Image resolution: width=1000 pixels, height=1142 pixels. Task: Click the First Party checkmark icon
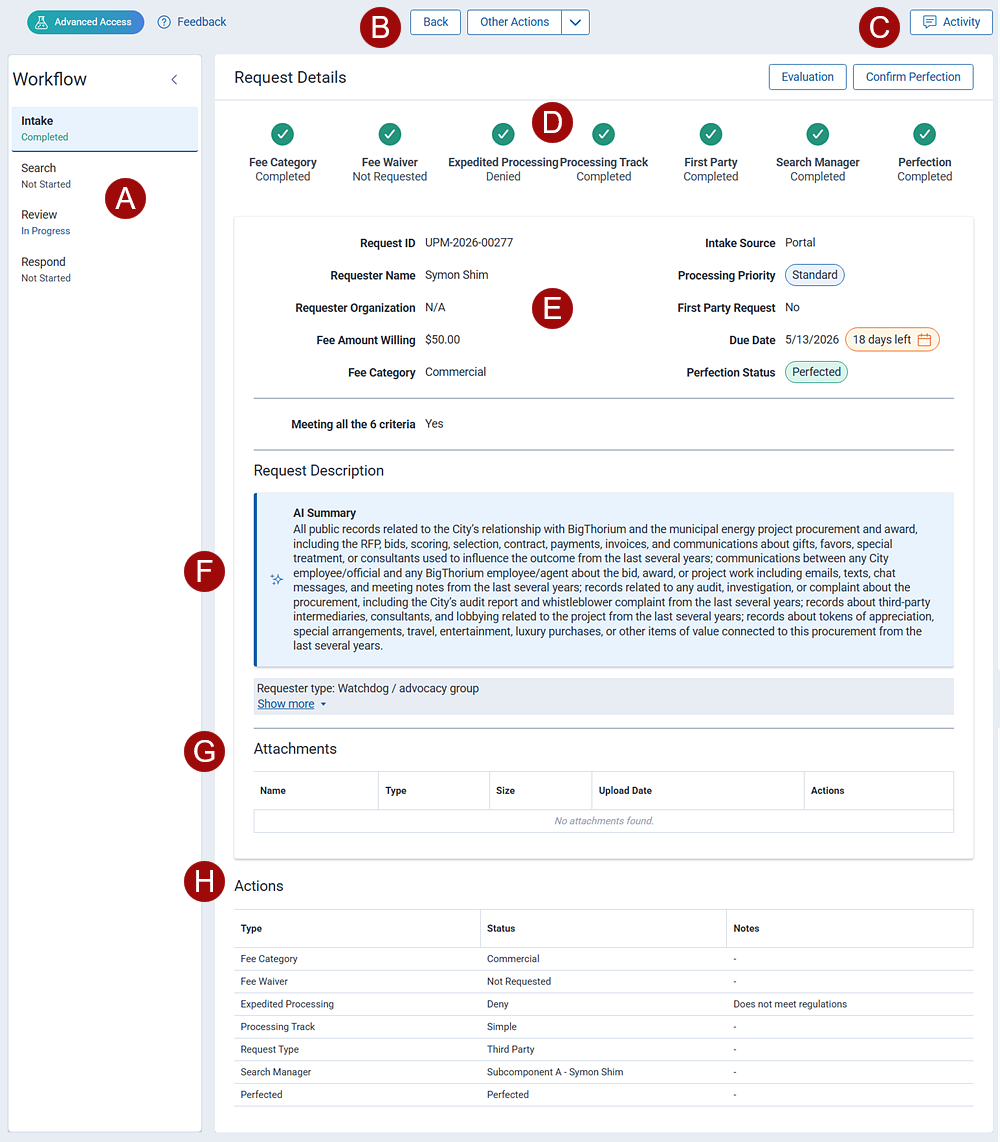(711, 134)
